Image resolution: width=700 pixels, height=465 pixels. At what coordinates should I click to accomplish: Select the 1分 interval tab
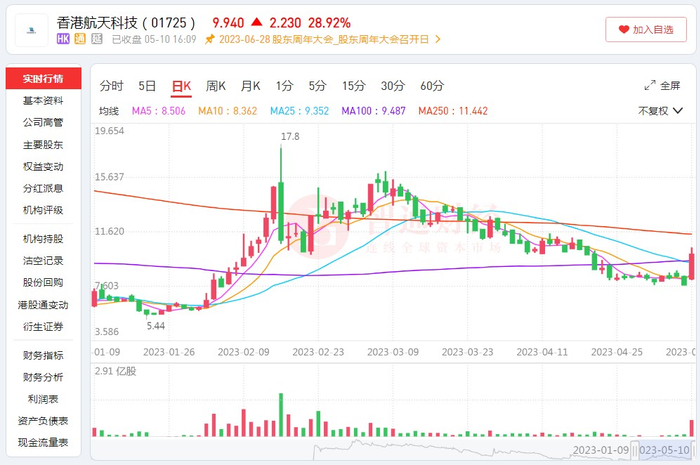(284, 85)
